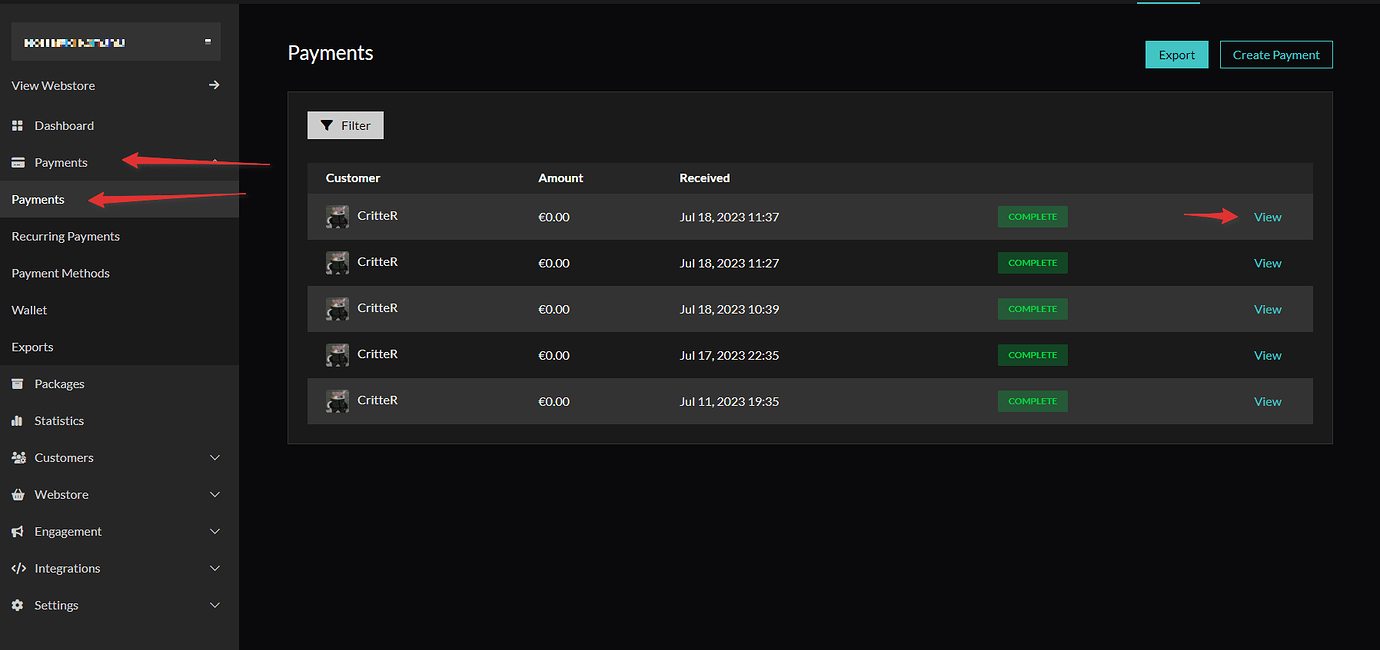Screen dimensions: 1380x650
Task: Click the Integrations code icon
Action: 19,568
